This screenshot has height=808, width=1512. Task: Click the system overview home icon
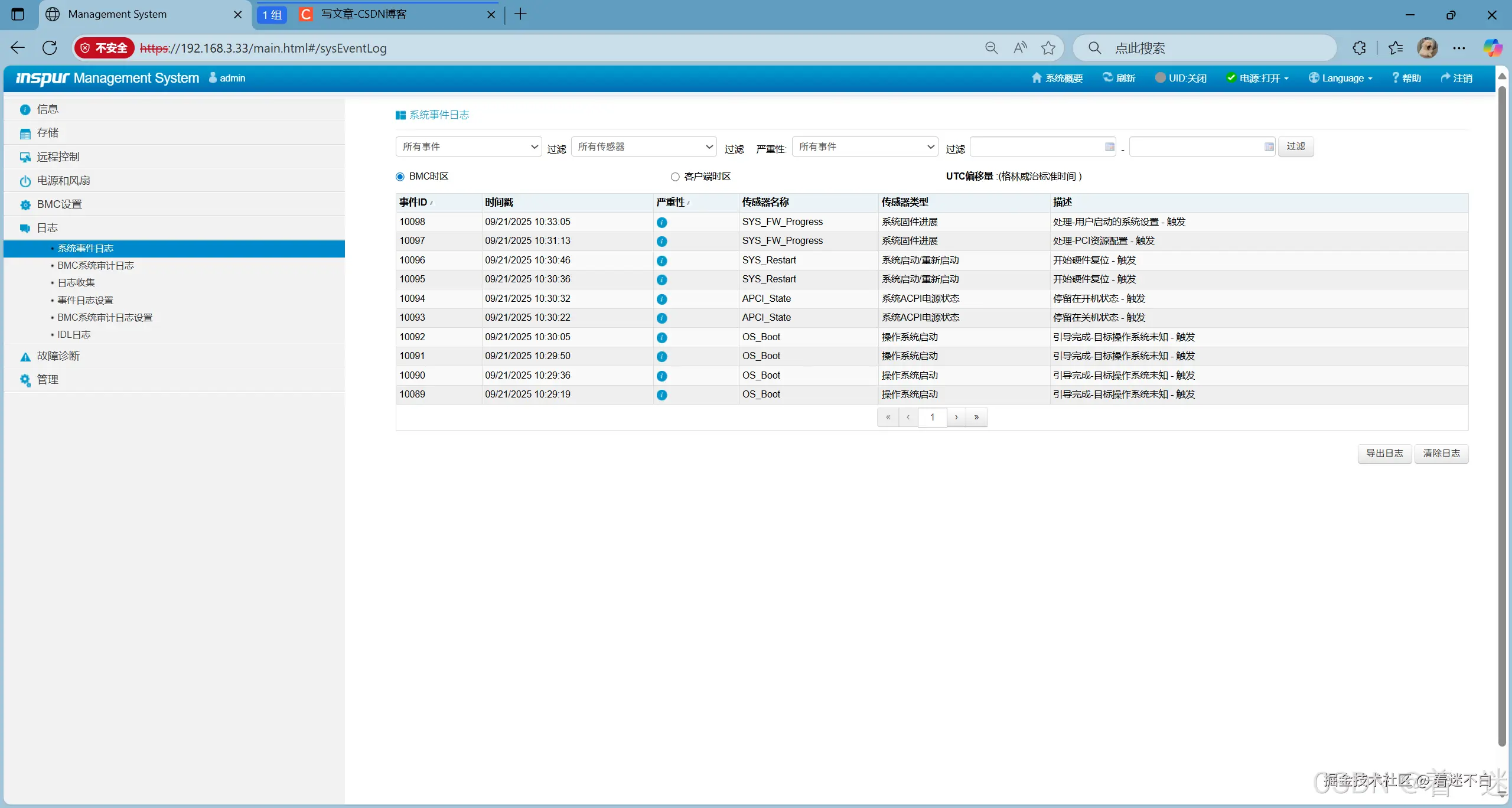tap(1036, 78)
